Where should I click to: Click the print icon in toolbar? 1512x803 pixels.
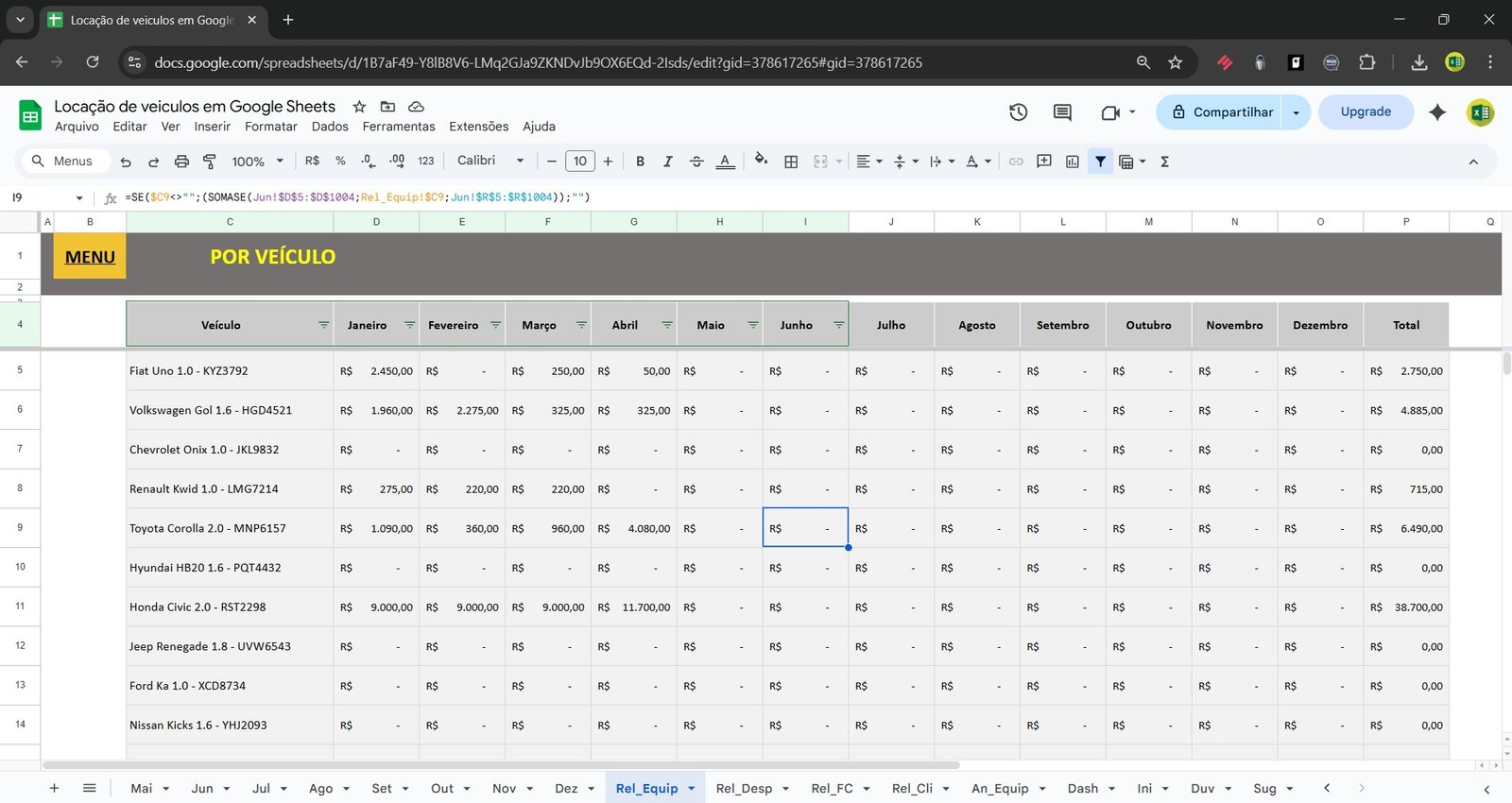[x=181, y=162]
